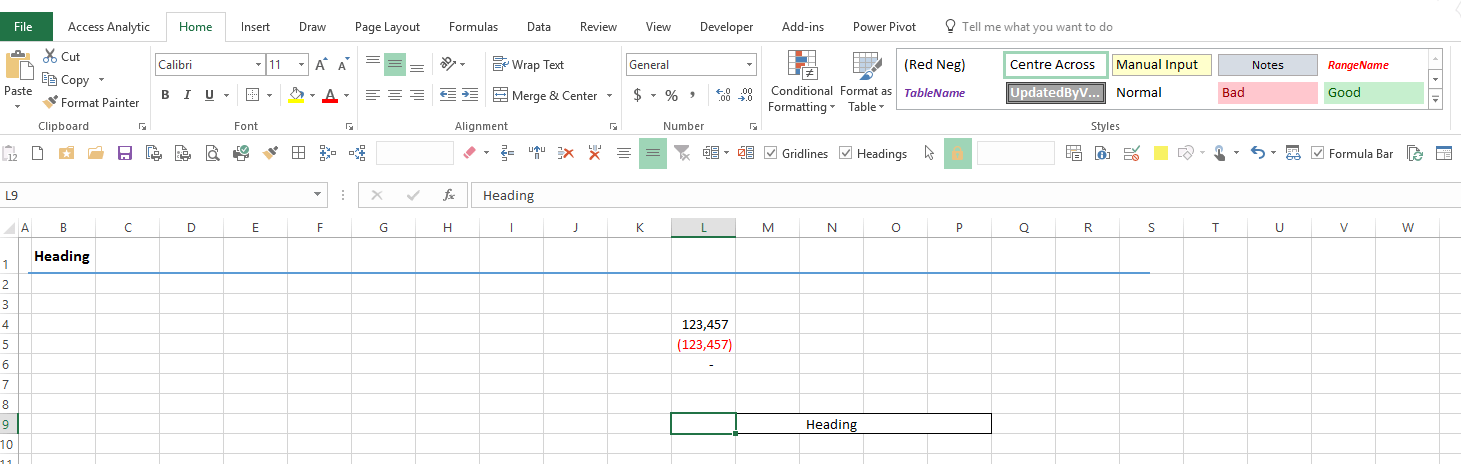
Task: Switch to the Insert tab
Action: point(255,27)
